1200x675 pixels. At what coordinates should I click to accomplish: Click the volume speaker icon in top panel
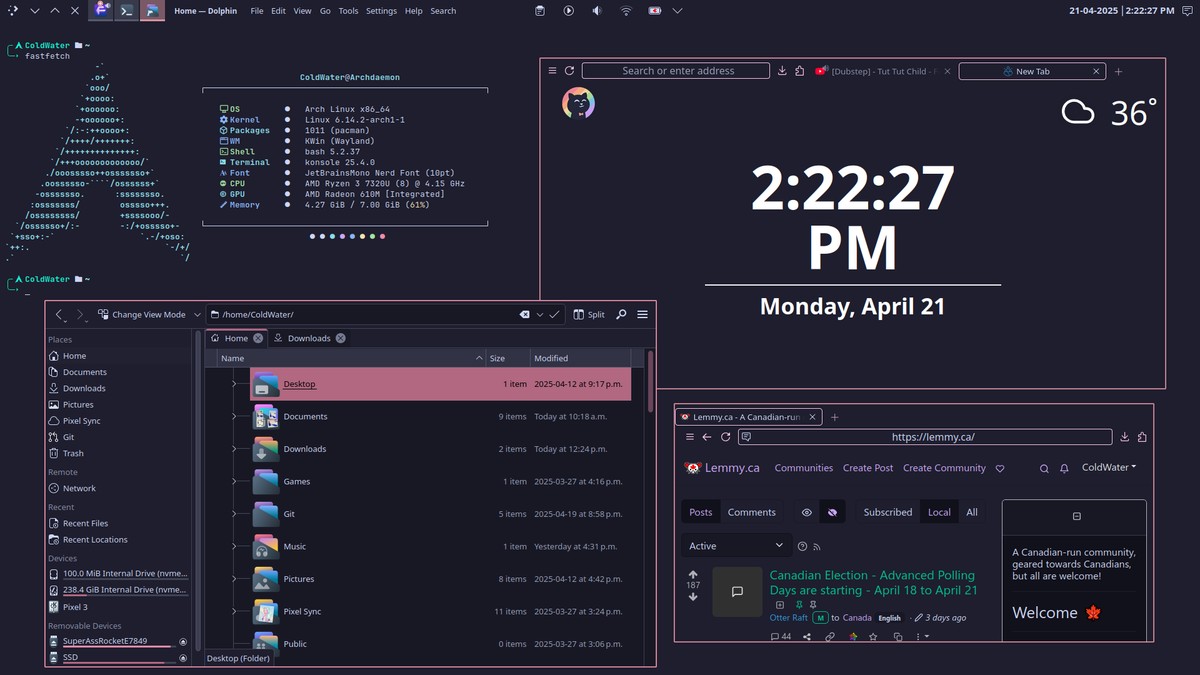(x=597, y=11)
